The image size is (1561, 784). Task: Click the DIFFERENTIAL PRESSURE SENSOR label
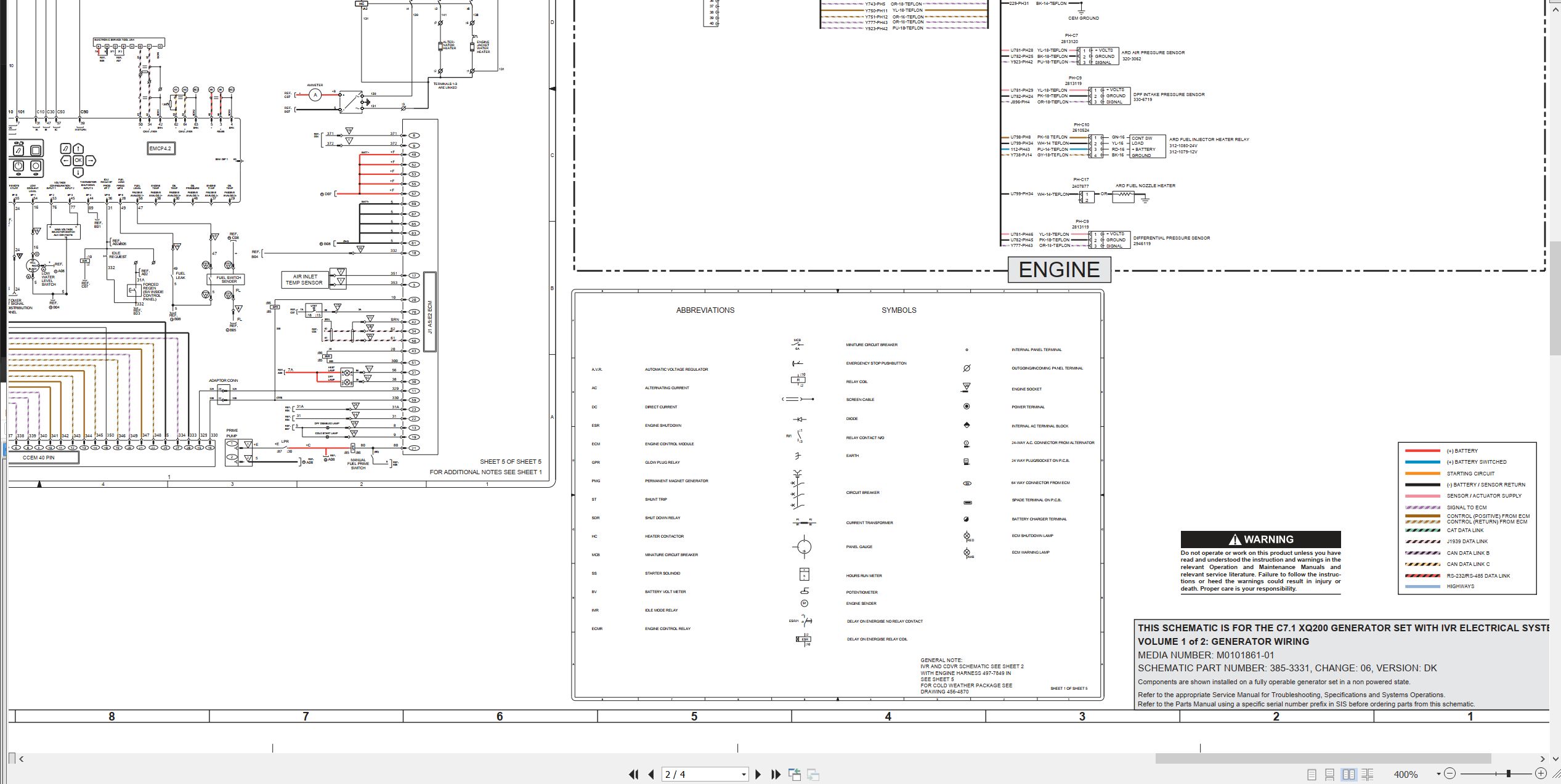(1171, 238)
